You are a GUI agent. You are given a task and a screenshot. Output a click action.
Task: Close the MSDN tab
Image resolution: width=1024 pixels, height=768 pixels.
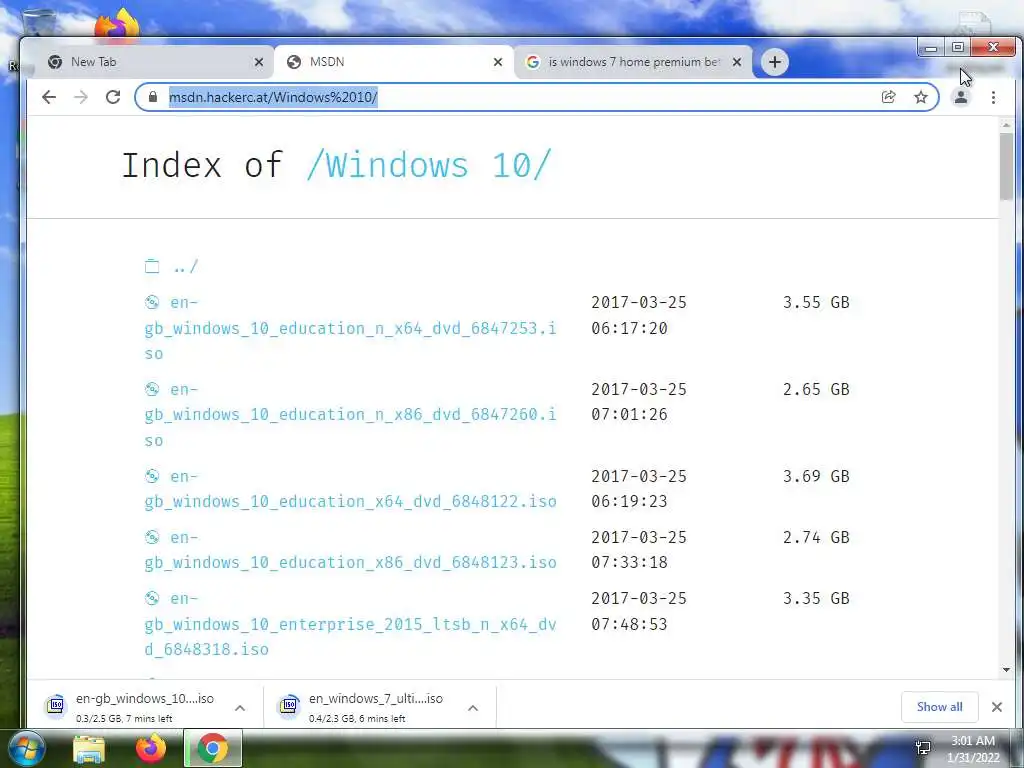pos(498,62)
